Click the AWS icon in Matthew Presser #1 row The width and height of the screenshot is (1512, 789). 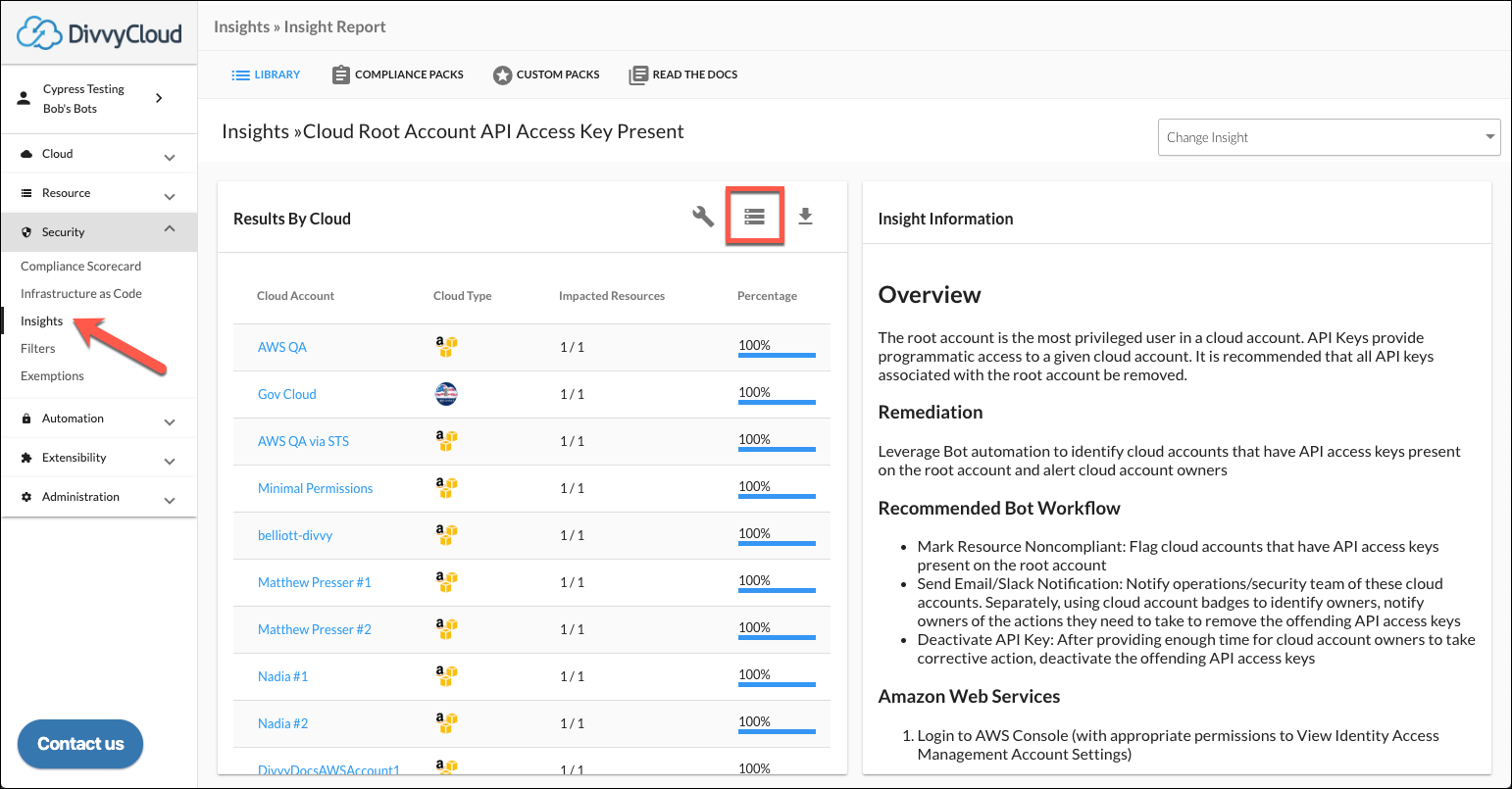(x=446, y=582)
